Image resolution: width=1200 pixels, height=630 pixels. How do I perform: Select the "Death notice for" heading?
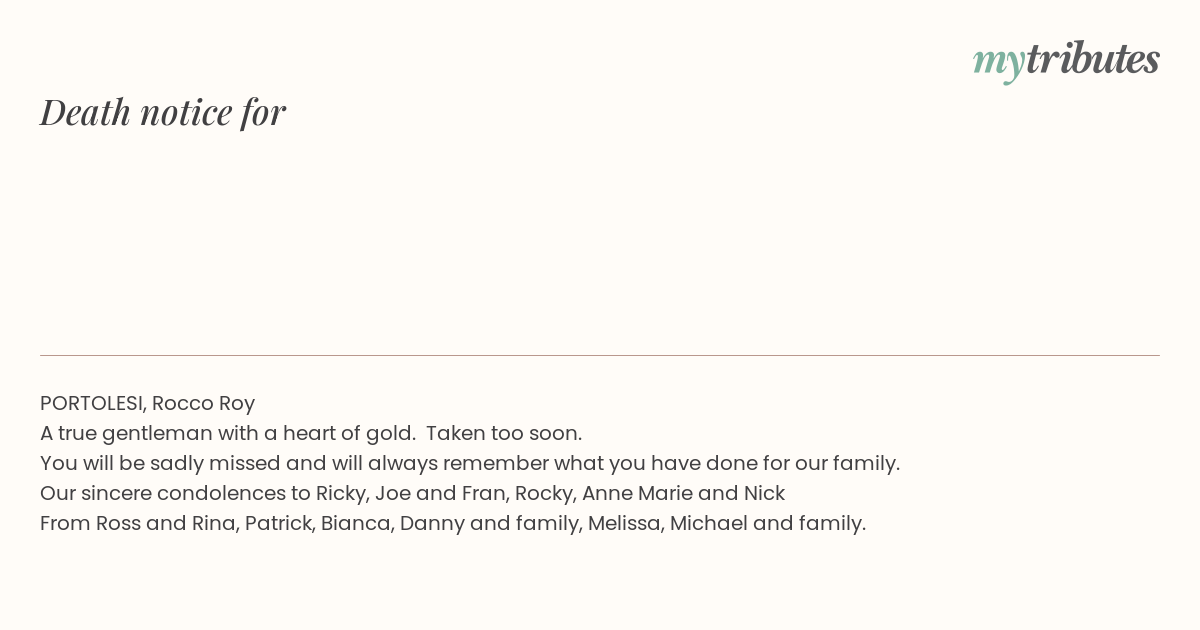pos(163,112)
